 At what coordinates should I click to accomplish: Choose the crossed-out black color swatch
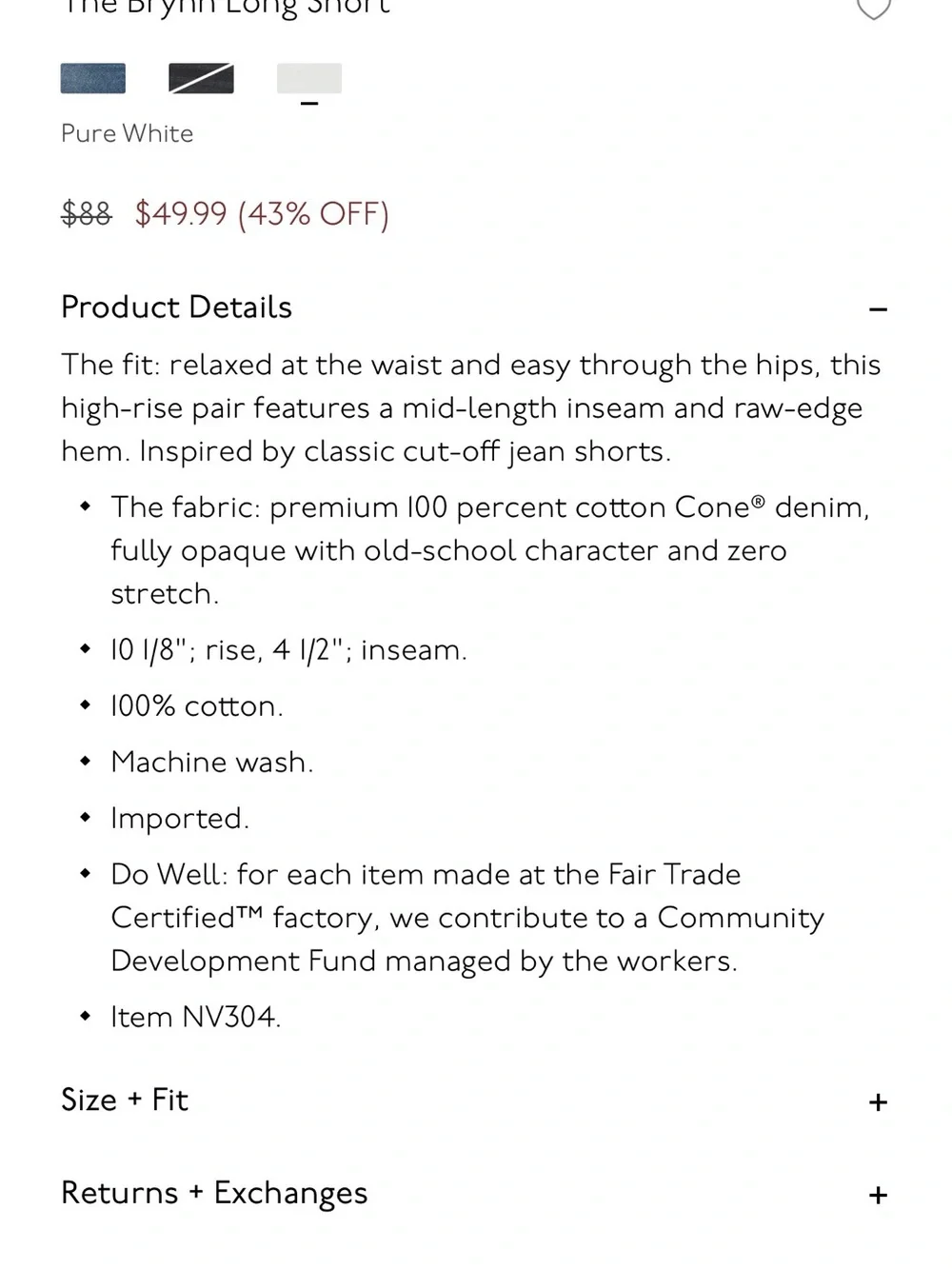(201, 78)
